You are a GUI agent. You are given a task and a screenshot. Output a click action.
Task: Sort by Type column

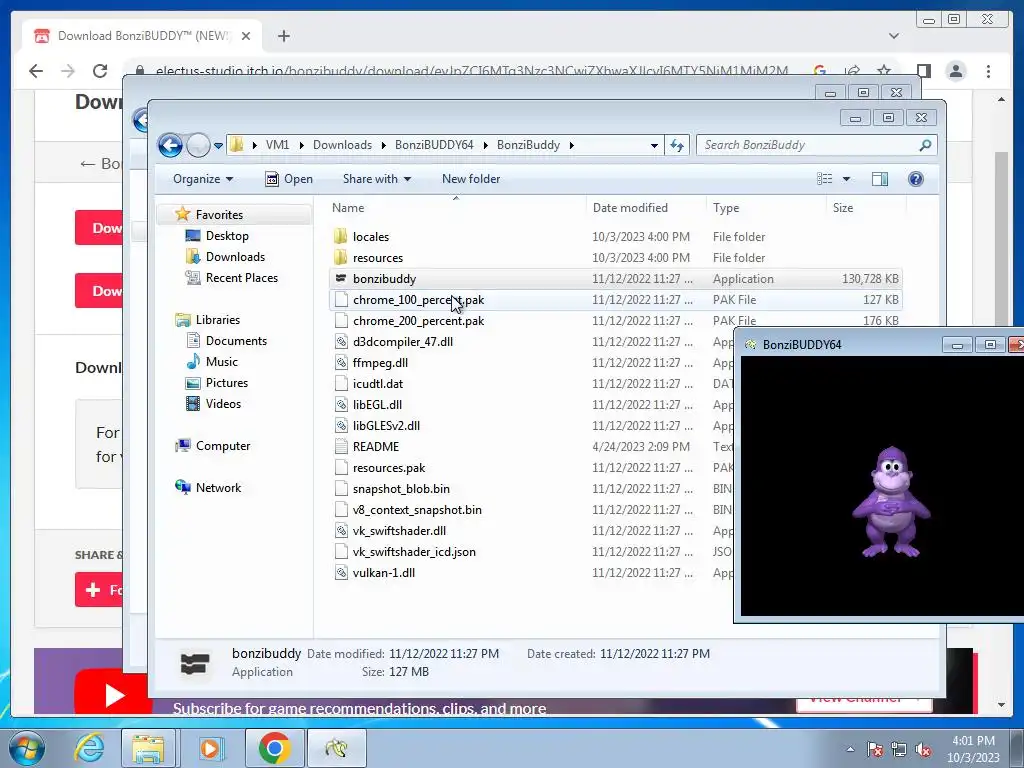coord(726,208)
